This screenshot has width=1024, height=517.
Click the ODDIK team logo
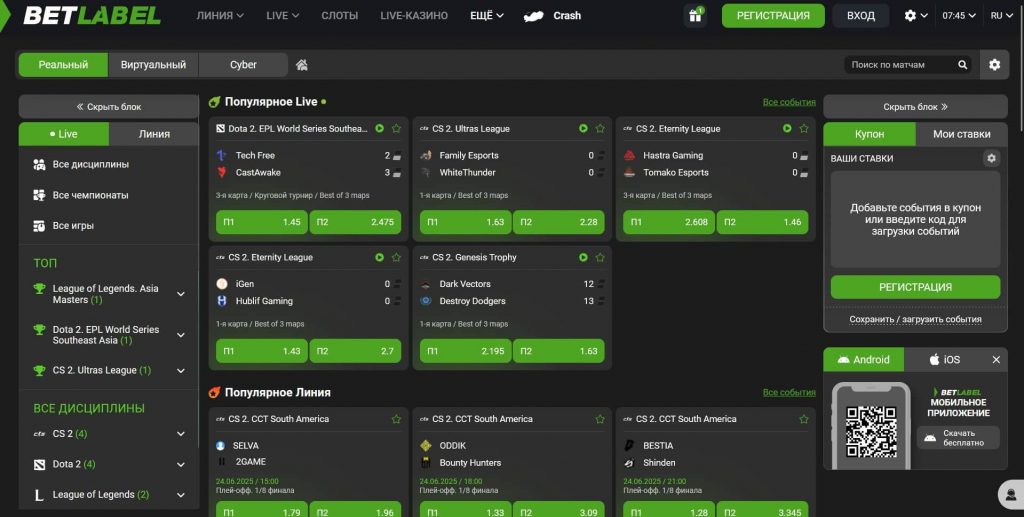426,446
